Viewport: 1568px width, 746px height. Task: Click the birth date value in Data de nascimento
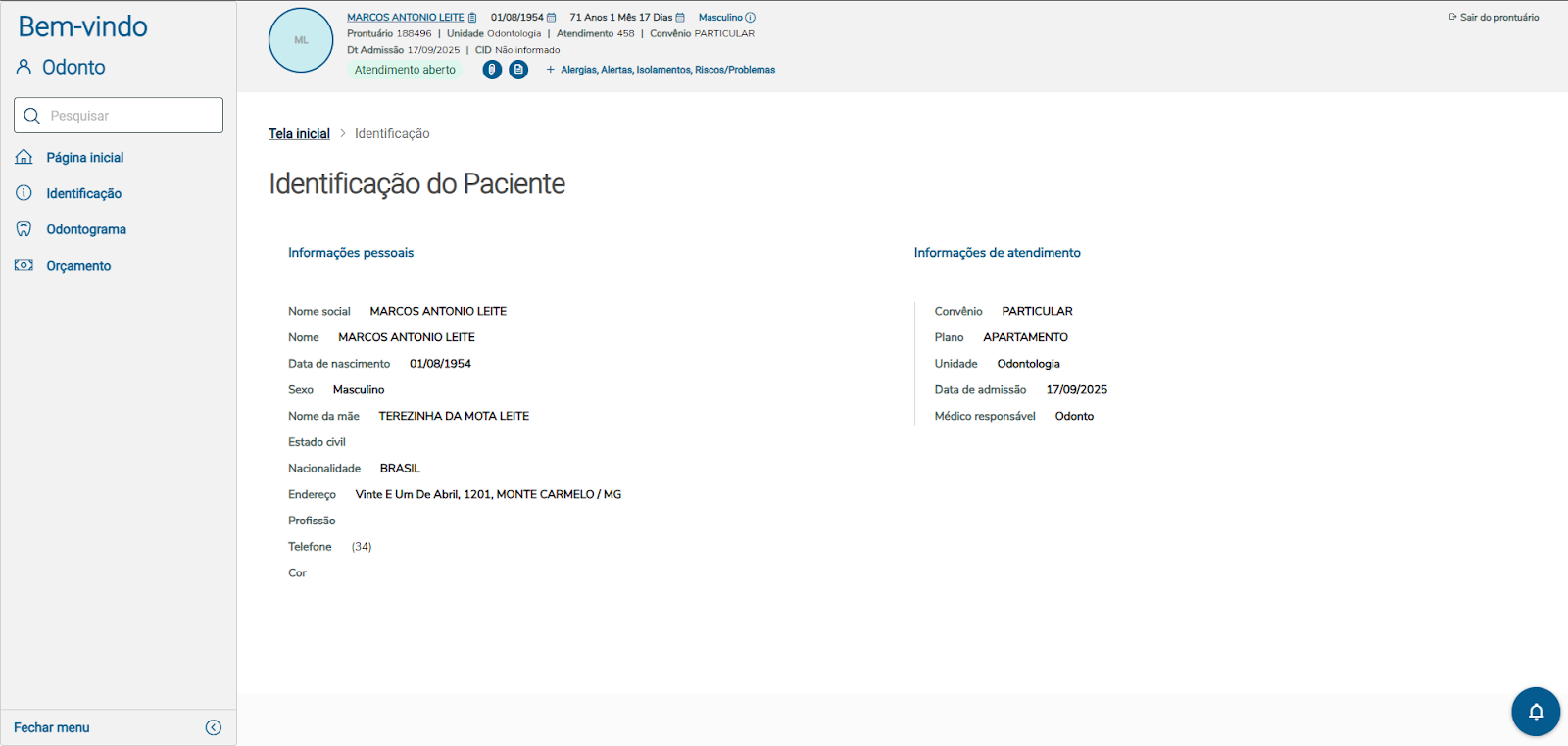(x=440, y=364)
